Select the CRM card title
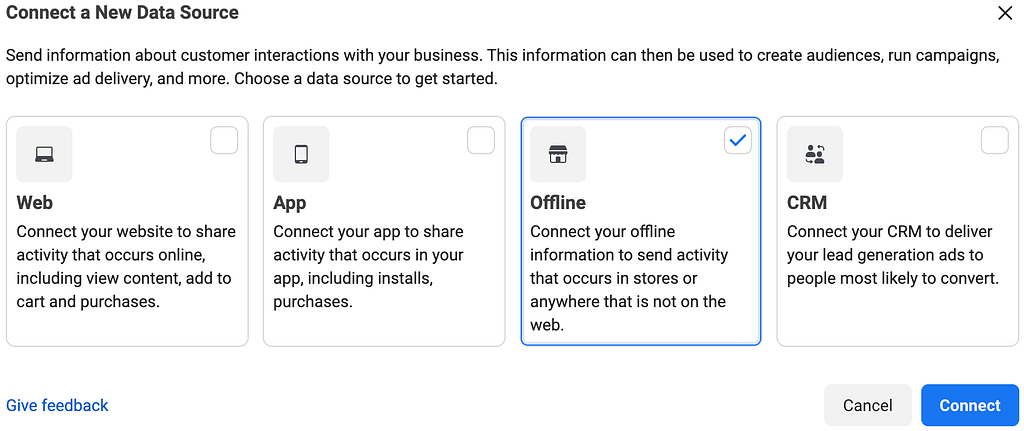Screen dimensions: 1024x431 (x=807, y=203)
